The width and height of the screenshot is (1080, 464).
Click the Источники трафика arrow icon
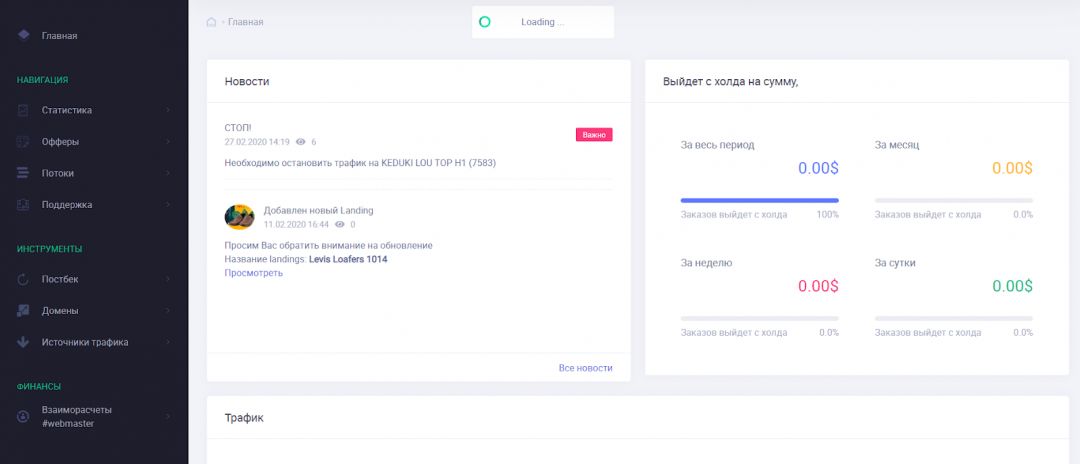23,342
